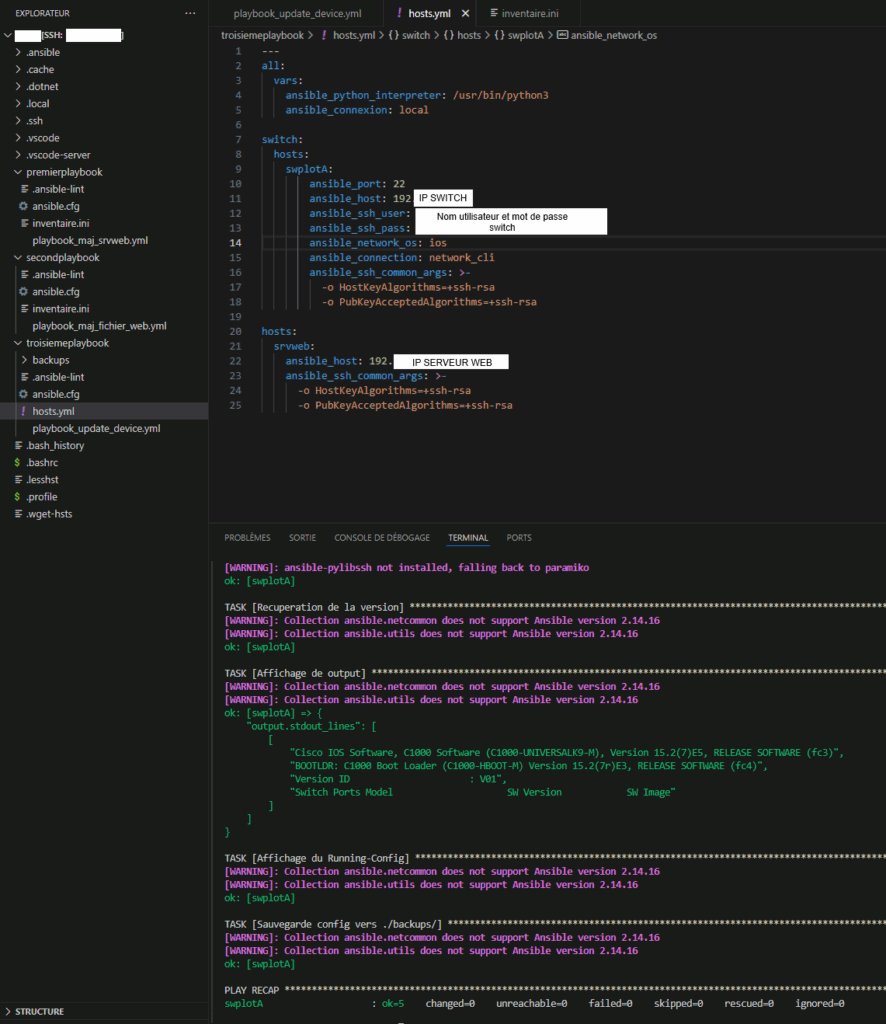The height and width of the screenshot is (1024, 886).
Task: Click the dollar icon beside .profile
Action: click(x=17, y=497)
